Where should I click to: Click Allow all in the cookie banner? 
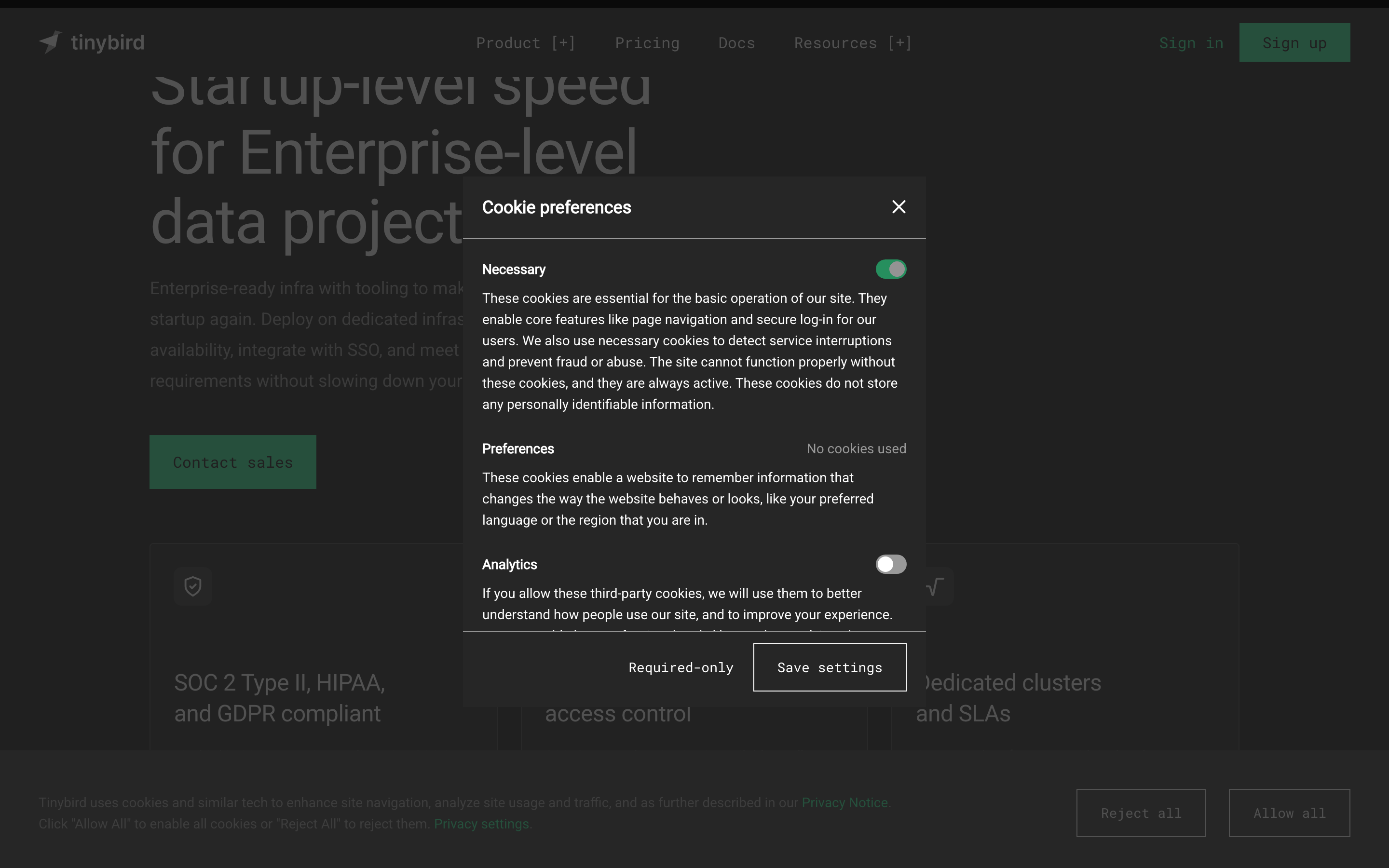click(1289, 813)
